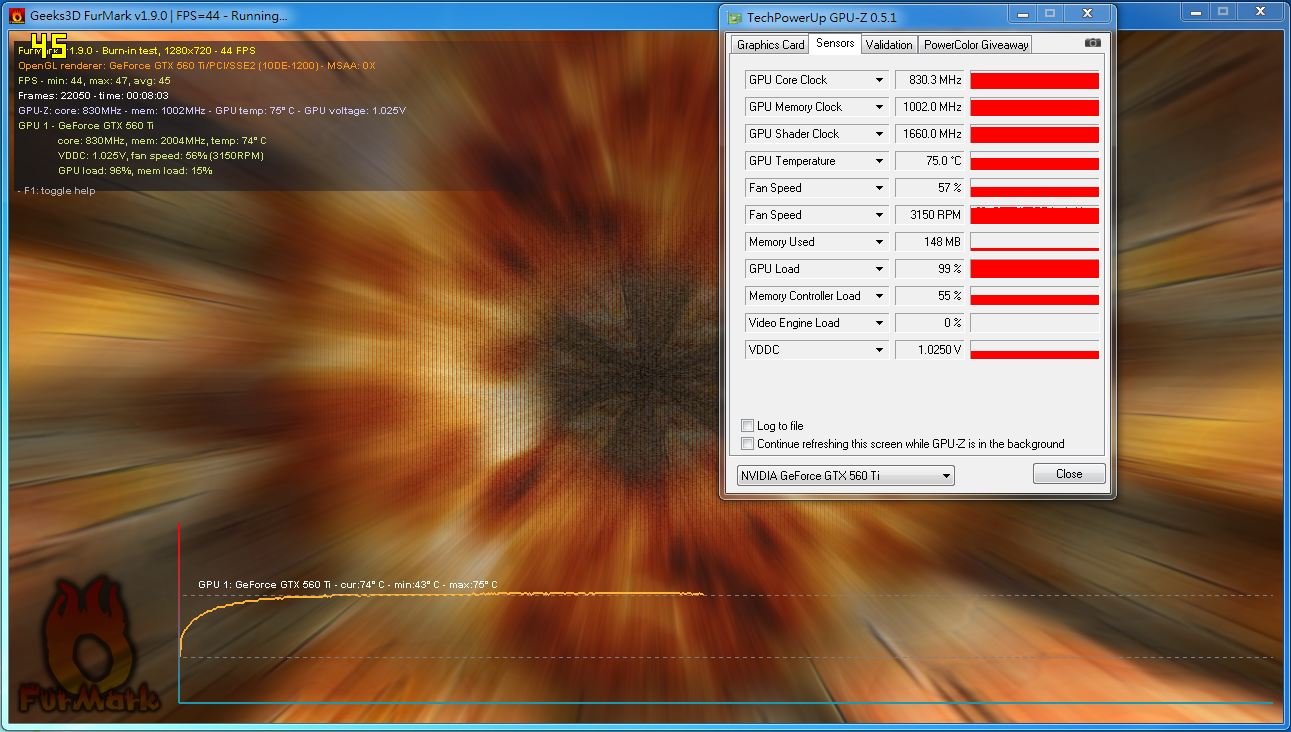Expand the Memory Used sensor dropdown
1291x732 pixels.
(879, 242)
